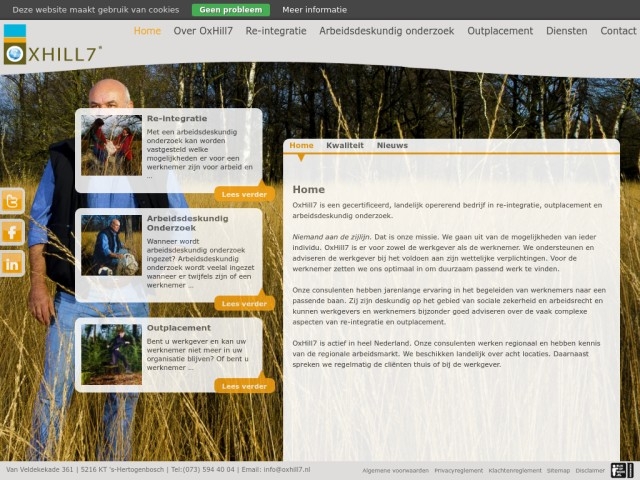This screenshot has width=640, height=480.
Task: Open the Diensten menu item
Action: point(566,31)
